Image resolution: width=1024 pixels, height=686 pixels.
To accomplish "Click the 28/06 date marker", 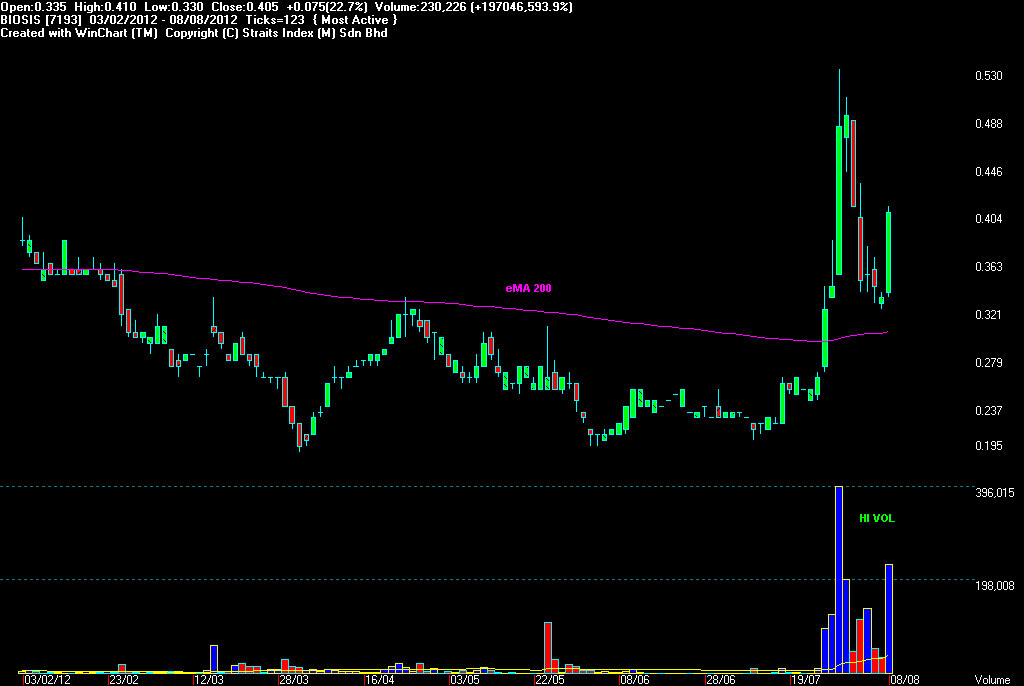I will (720, 679).
